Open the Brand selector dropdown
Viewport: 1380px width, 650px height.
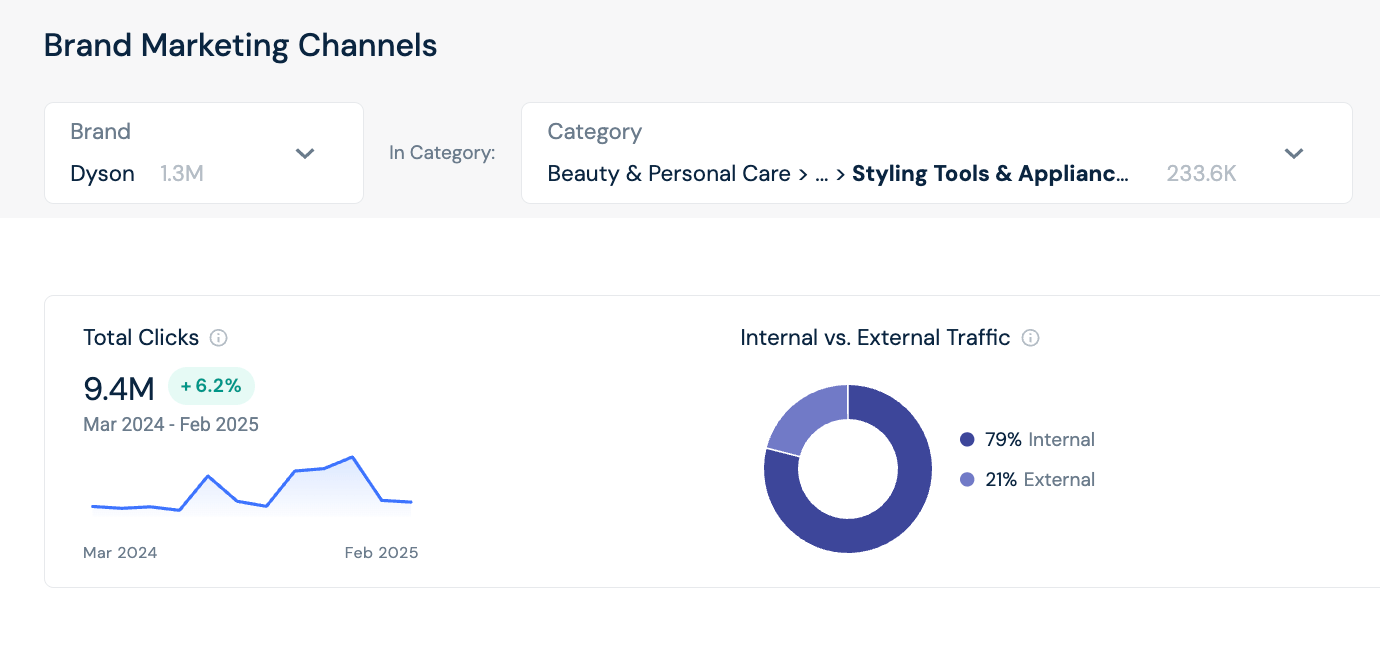coord(305,153)
